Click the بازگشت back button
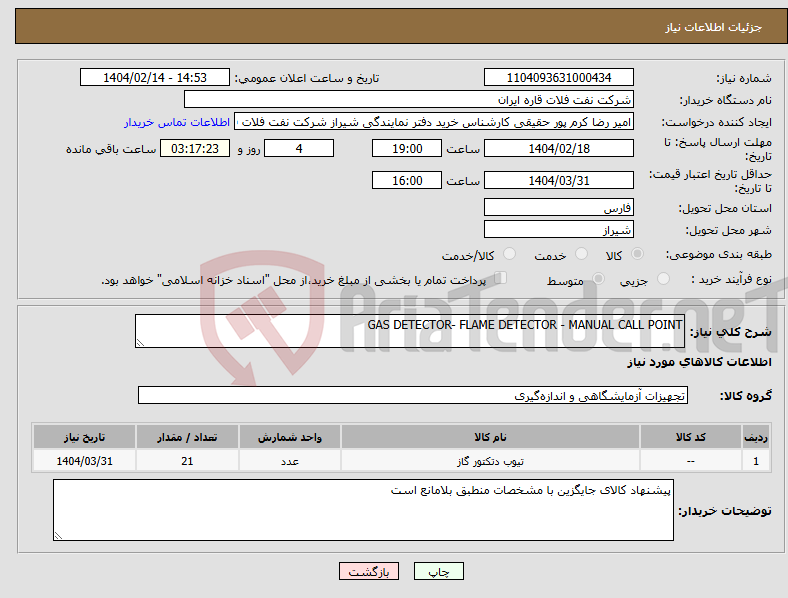 tap(369, 571)
